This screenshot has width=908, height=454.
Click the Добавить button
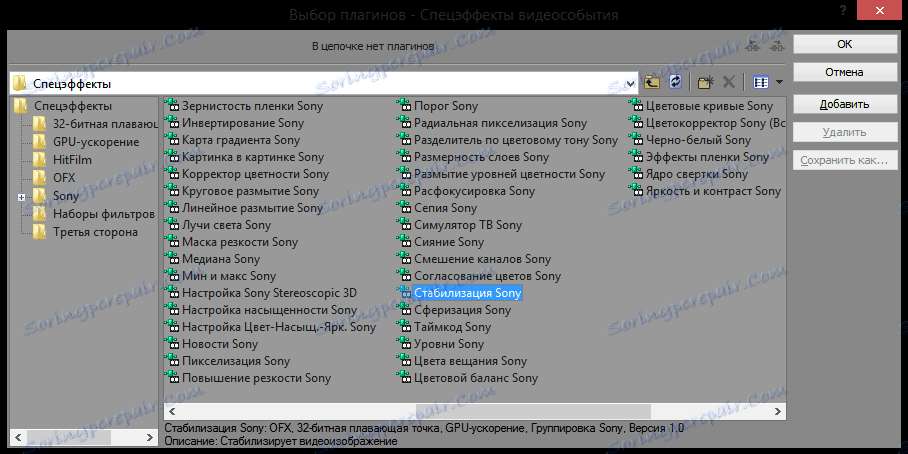[844, 104]
